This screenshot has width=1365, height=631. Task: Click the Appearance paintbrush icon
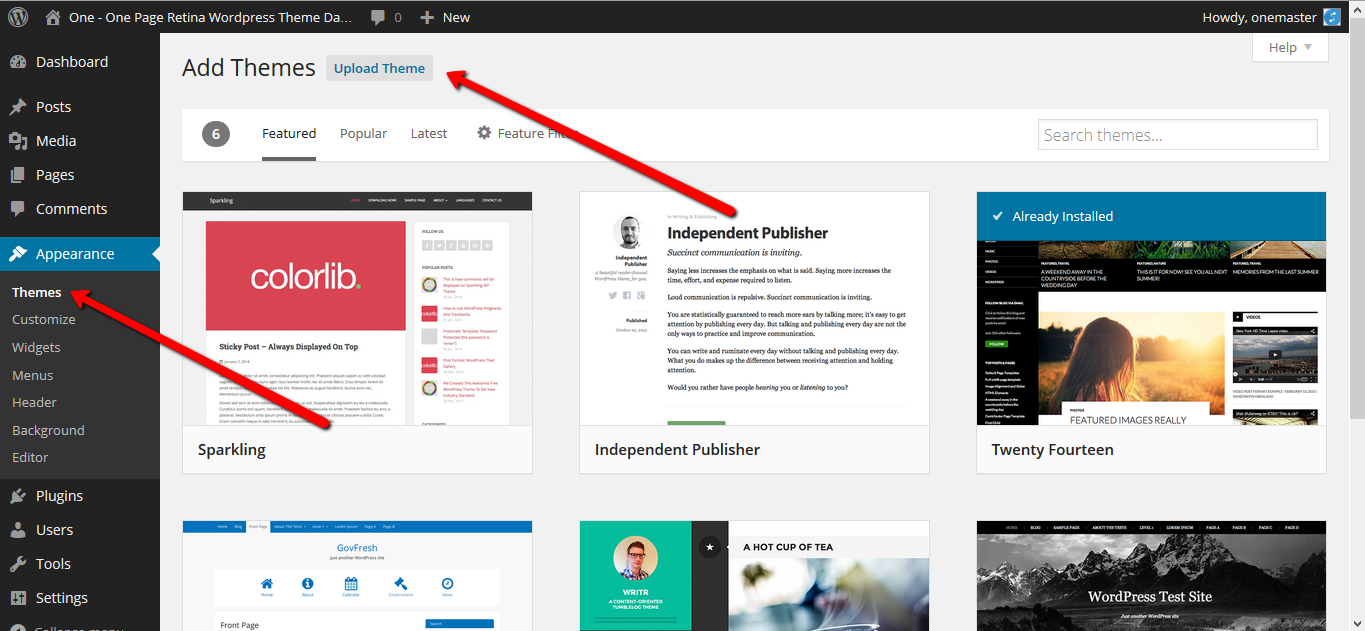(x=18, y=254)
